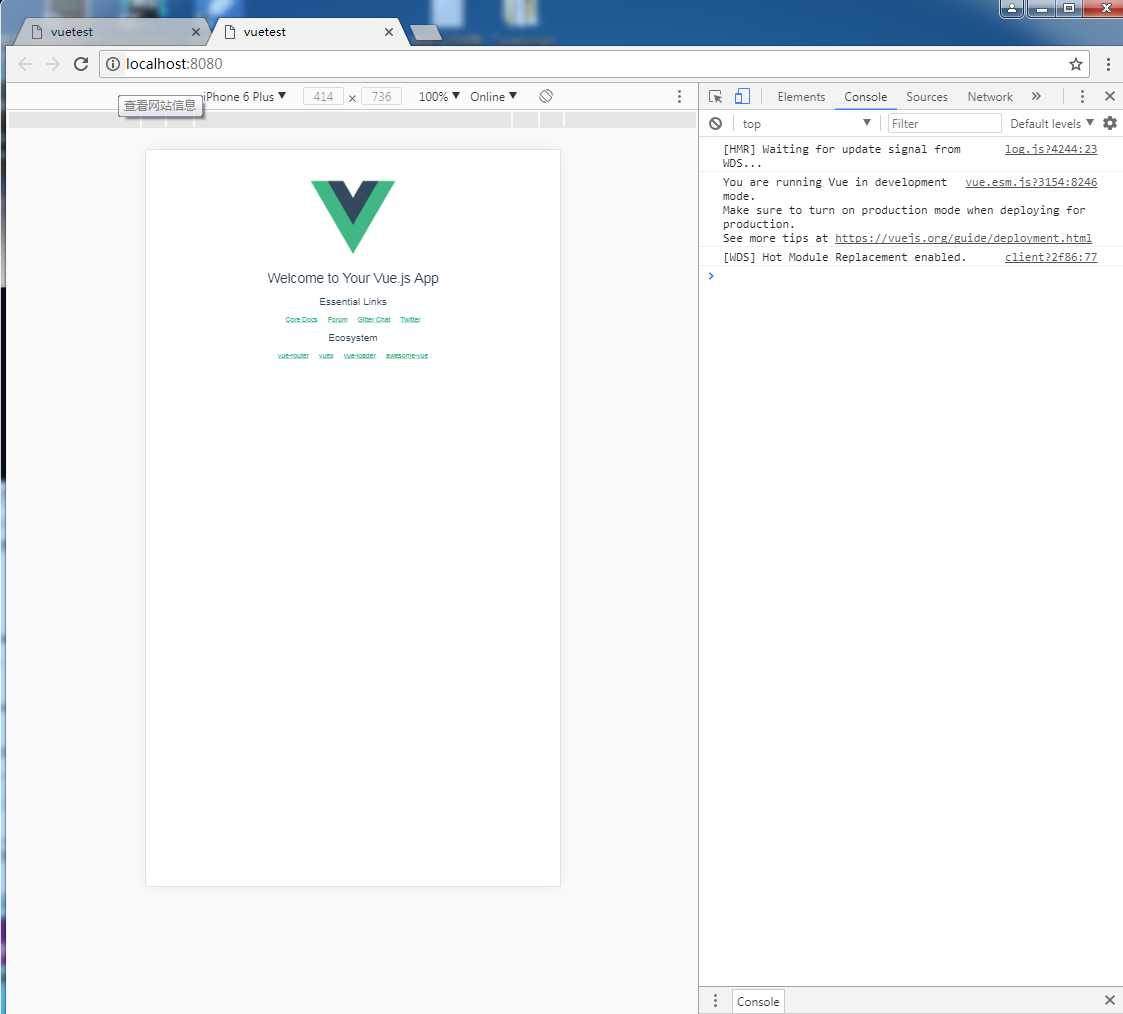Follow the vuejs.org deployment guide link

(x=963, y=238)
